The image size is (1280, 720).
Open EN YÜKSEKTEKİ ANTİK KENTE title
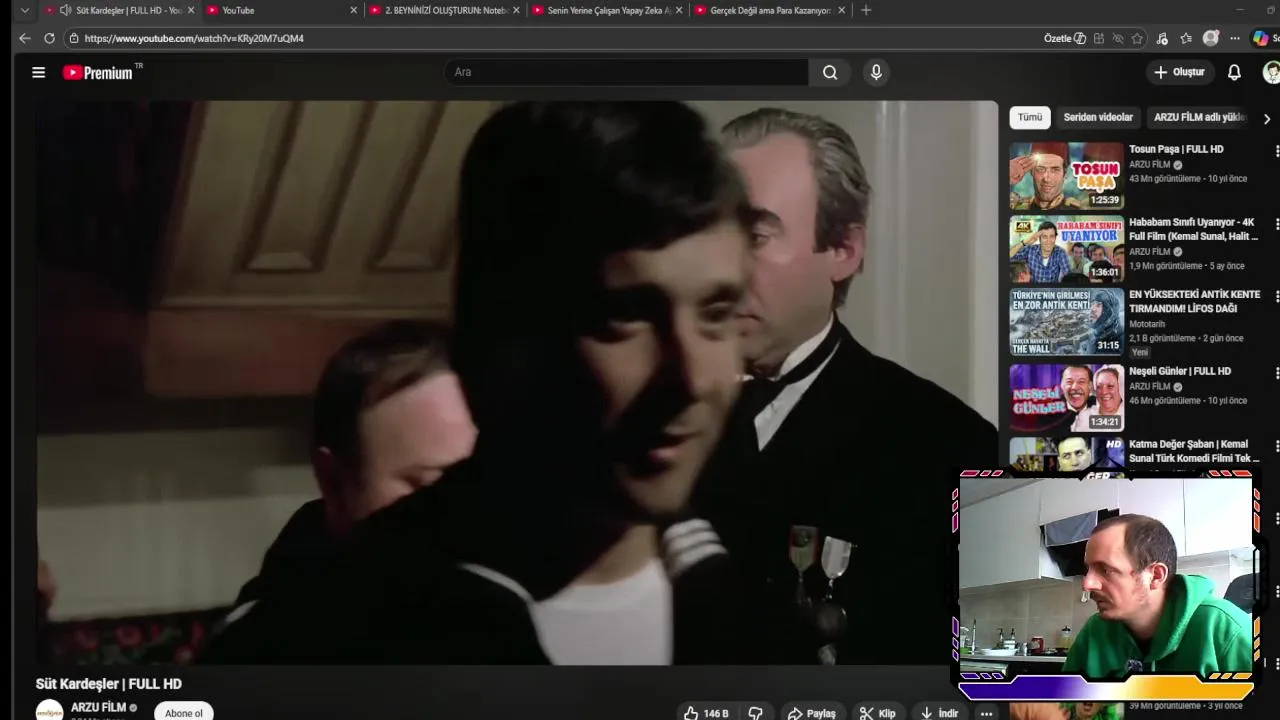(1194, 301)
